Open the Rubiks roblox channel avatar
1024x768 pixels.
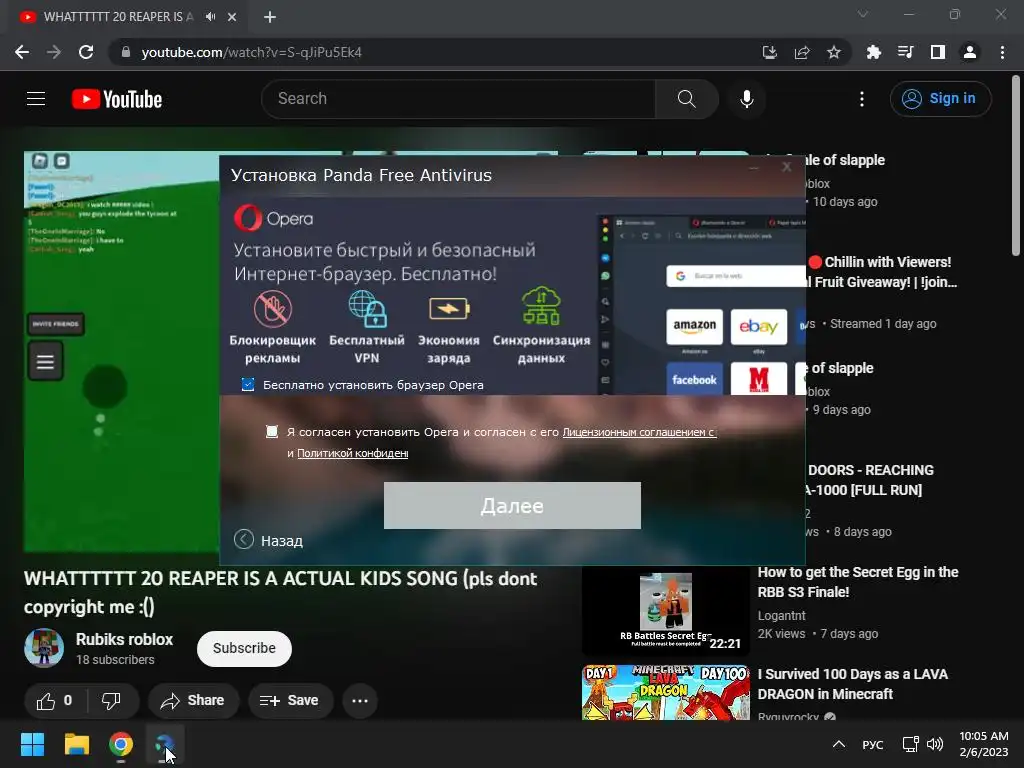click(x=44, y=648)
